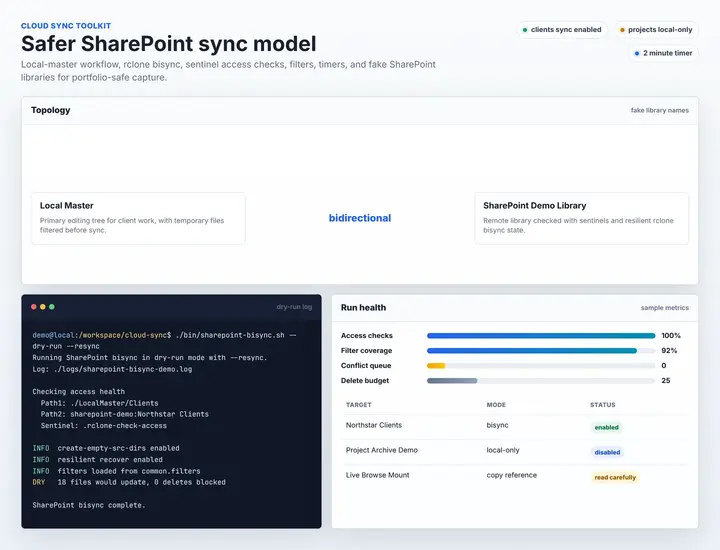Click the '25' Delete budget value
This screenshot has width=720, height=550.
pyautogui.click(x=666, y=381)
